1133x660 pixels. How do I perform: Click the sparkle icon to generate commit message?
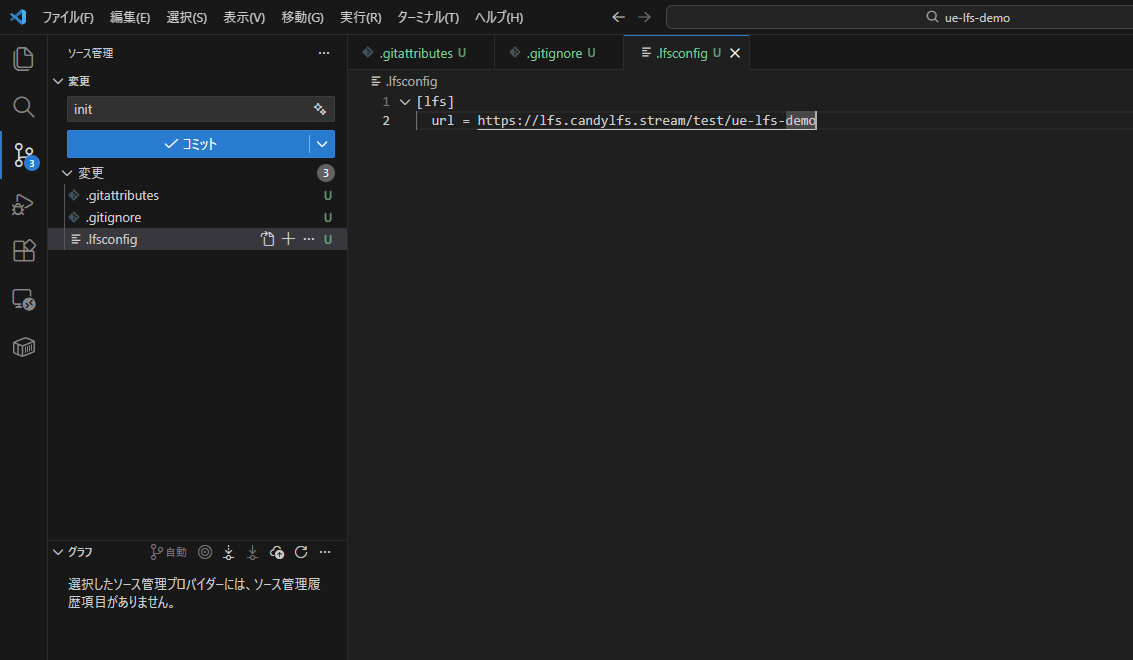click(320, 109)
